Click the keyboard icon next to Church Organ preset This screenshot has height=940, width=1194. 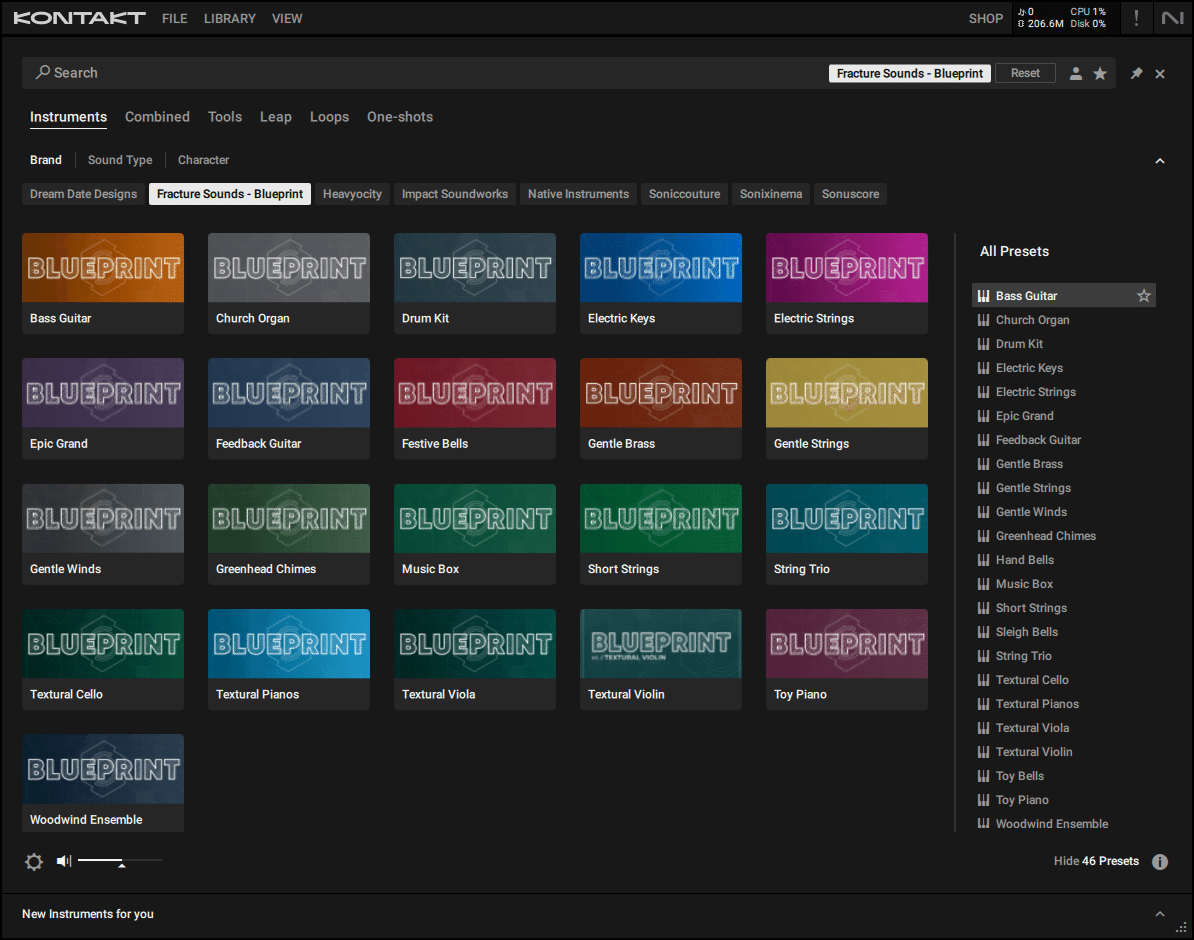[x=983, y=320]
